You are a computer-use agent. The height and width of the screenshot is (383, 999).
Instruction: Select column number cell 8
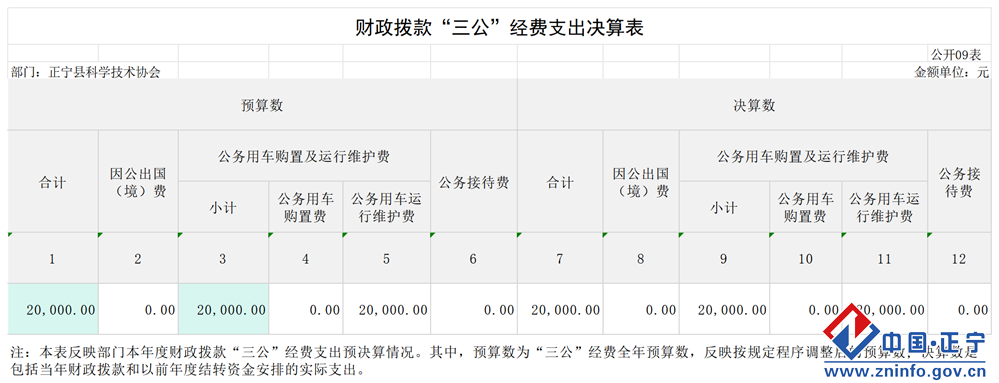click(x=641, y=259)
